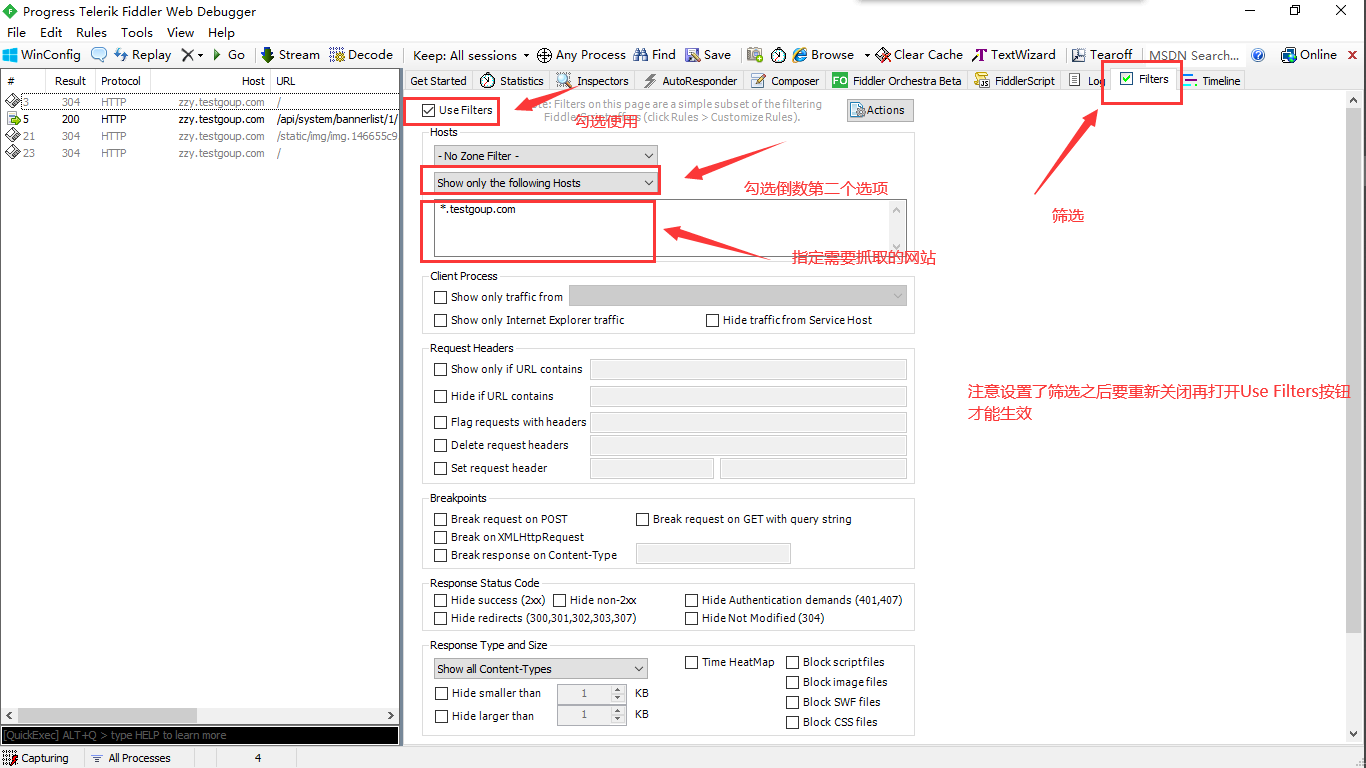Open the File menu
The image size is (1366, 768).
coord(17,32)
